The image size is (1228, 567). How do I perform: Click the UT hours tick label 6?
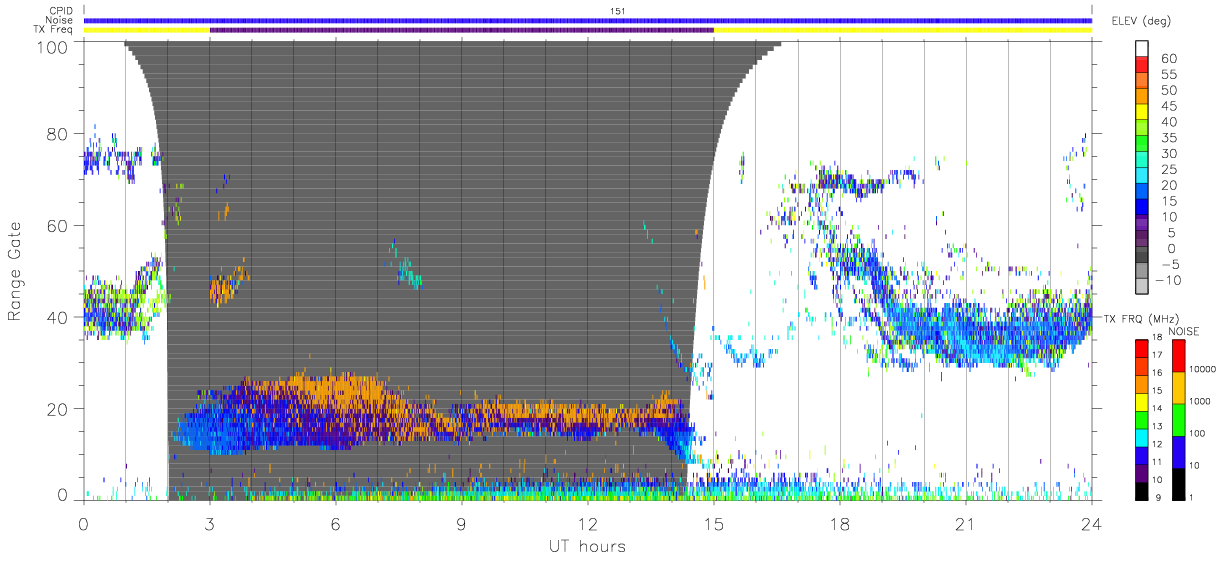pos(335,523)
